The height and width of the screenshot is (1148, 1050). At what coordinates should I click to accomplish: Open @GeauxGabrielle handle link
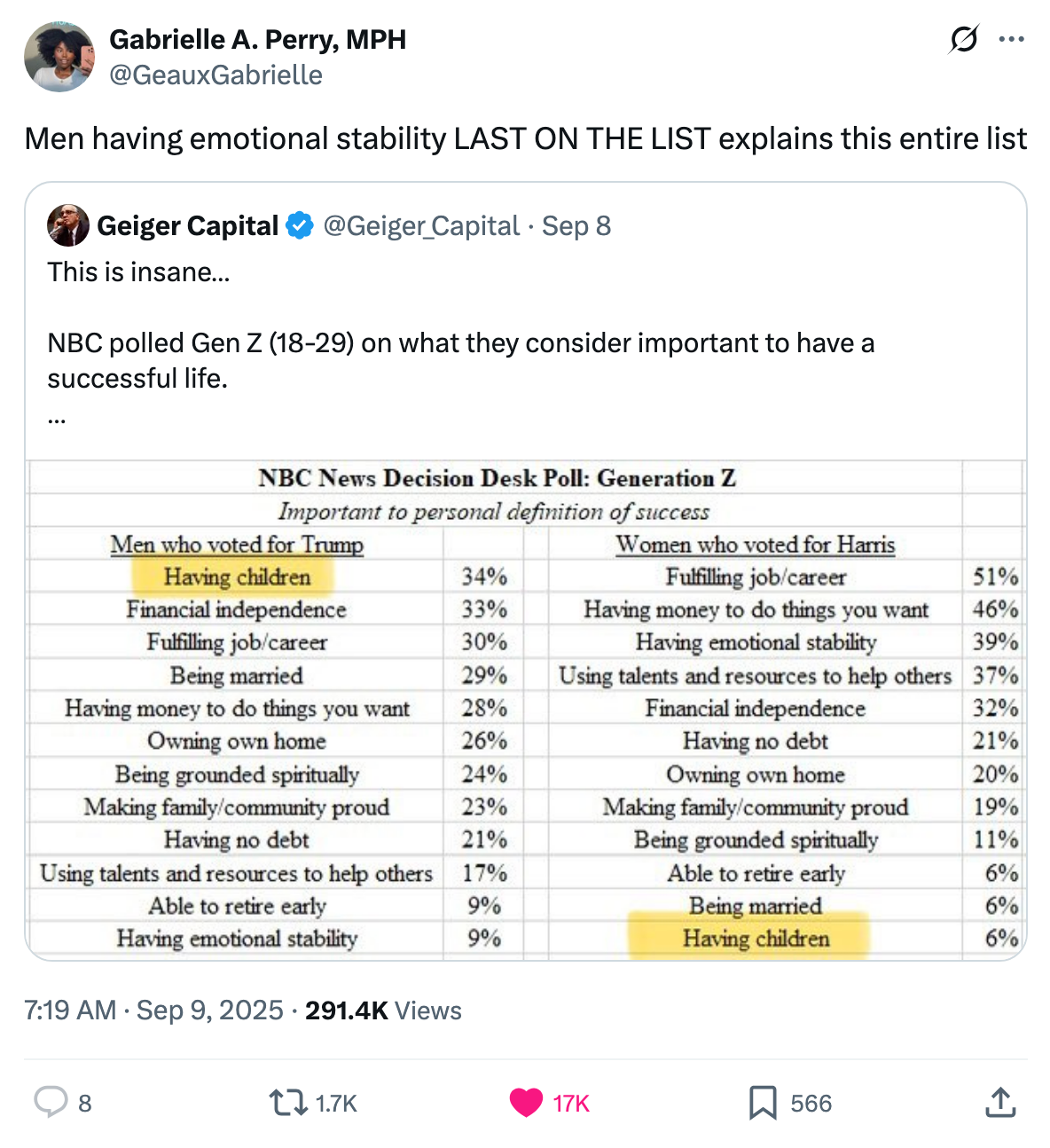pos(215,75)
